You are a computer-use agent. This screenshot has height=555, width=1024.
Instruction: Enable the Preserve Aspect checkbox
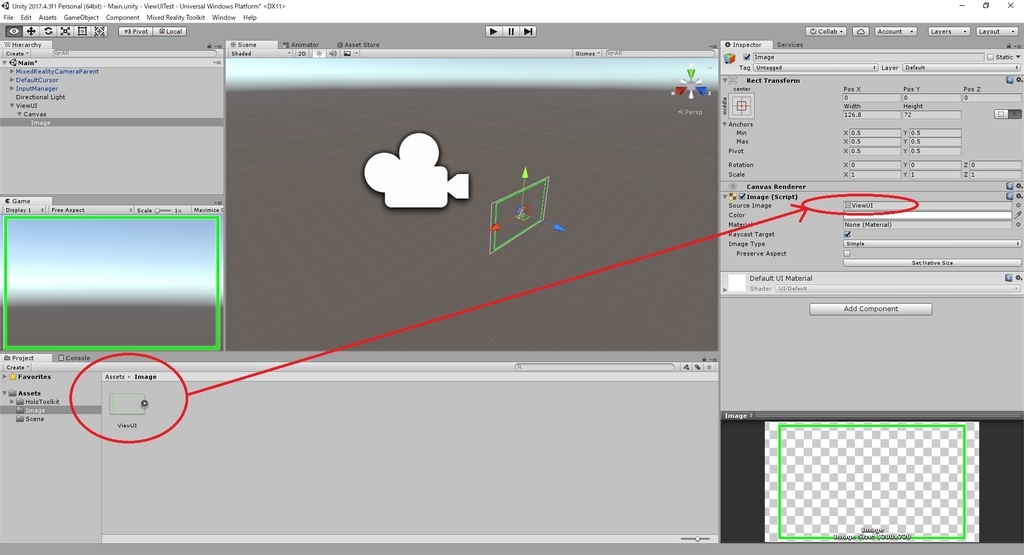point(847,253)
